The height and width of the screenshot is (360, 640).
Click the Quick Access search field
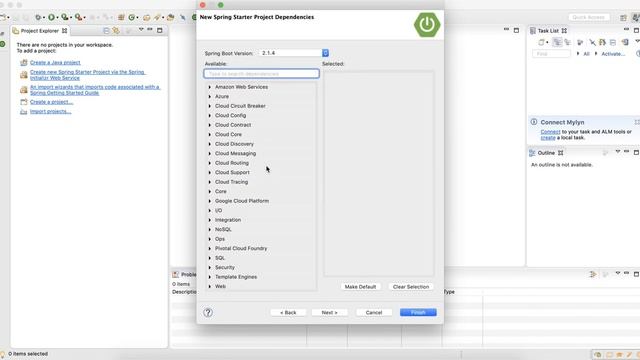pos(589,17)
